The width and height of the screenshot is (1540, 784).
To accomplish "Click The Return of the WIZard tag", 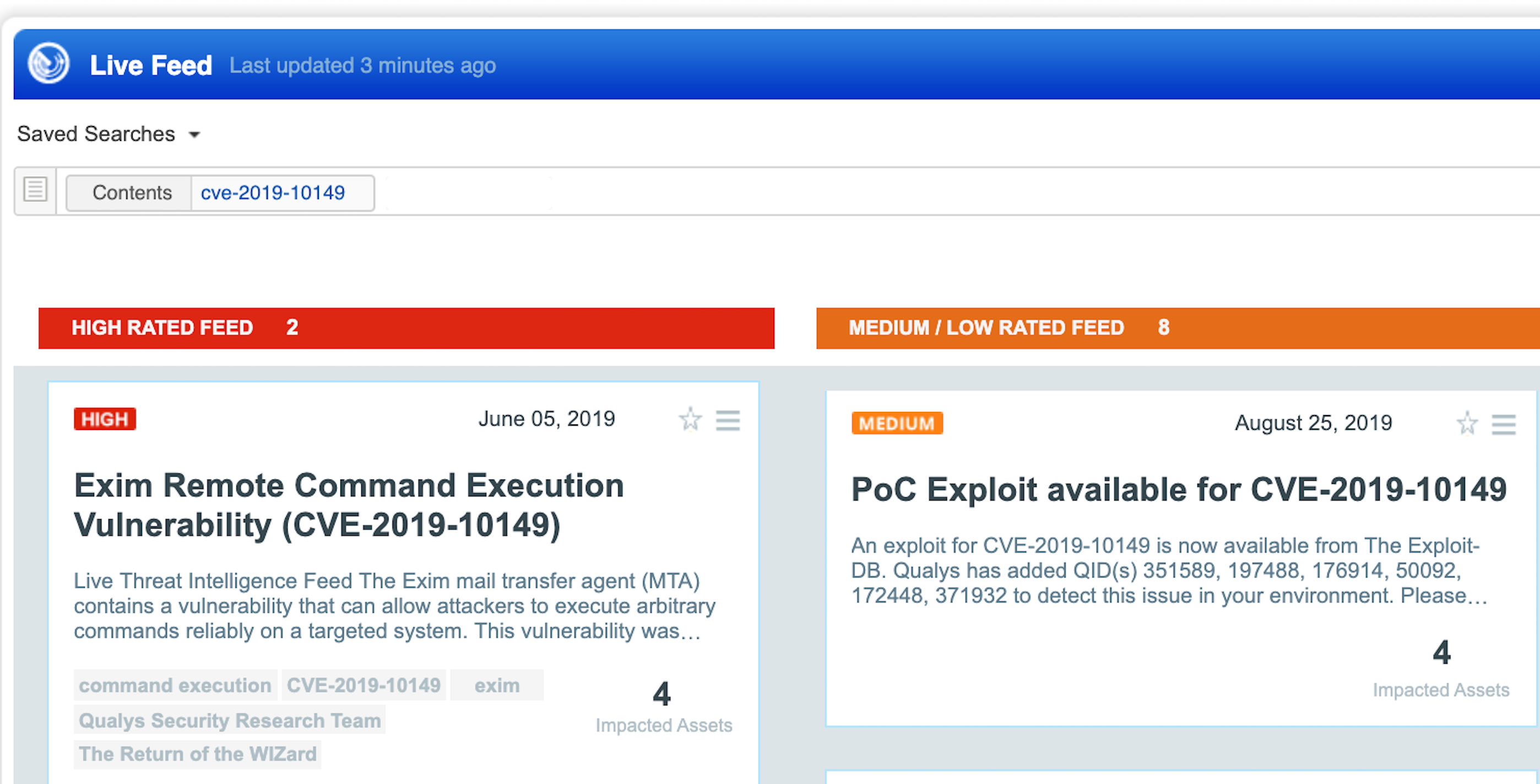I will pos(197,754).
